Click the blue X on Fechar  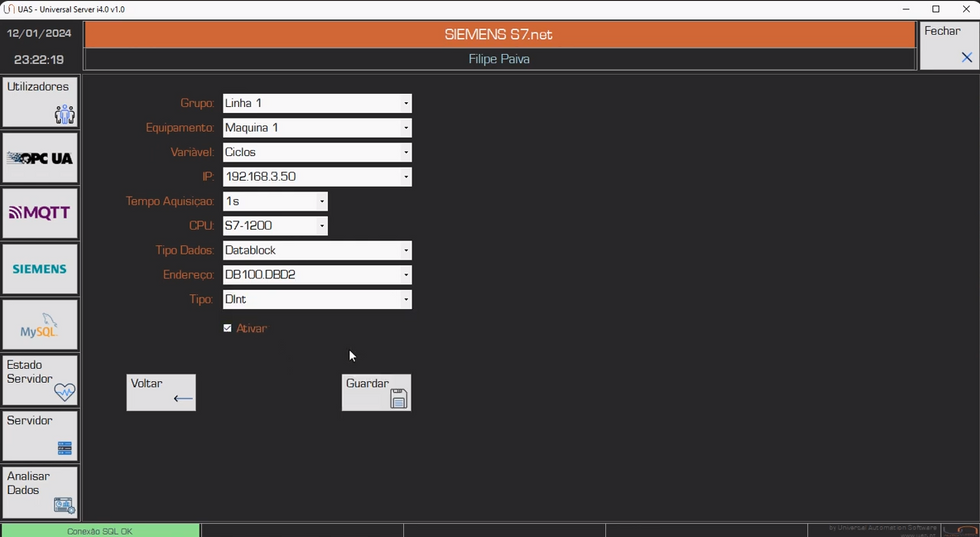(966, 58)
